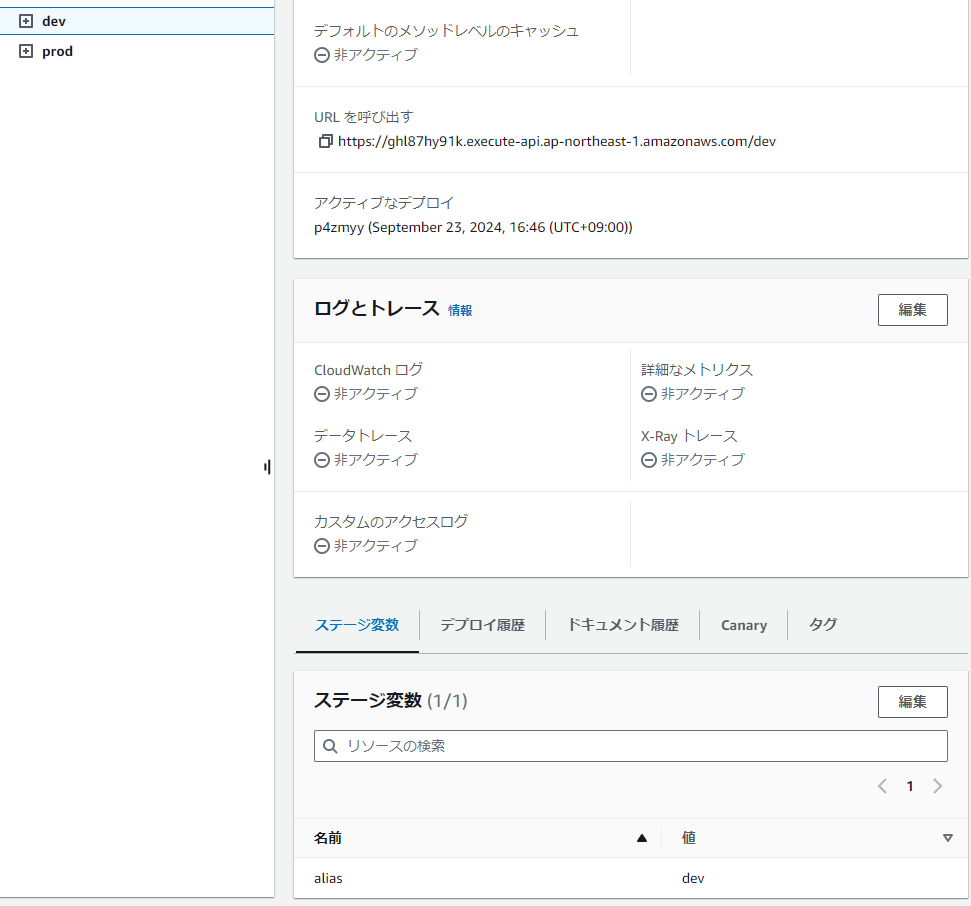
Task: Switch to the デプロイ履歴 tab
Action: (483, 624)
